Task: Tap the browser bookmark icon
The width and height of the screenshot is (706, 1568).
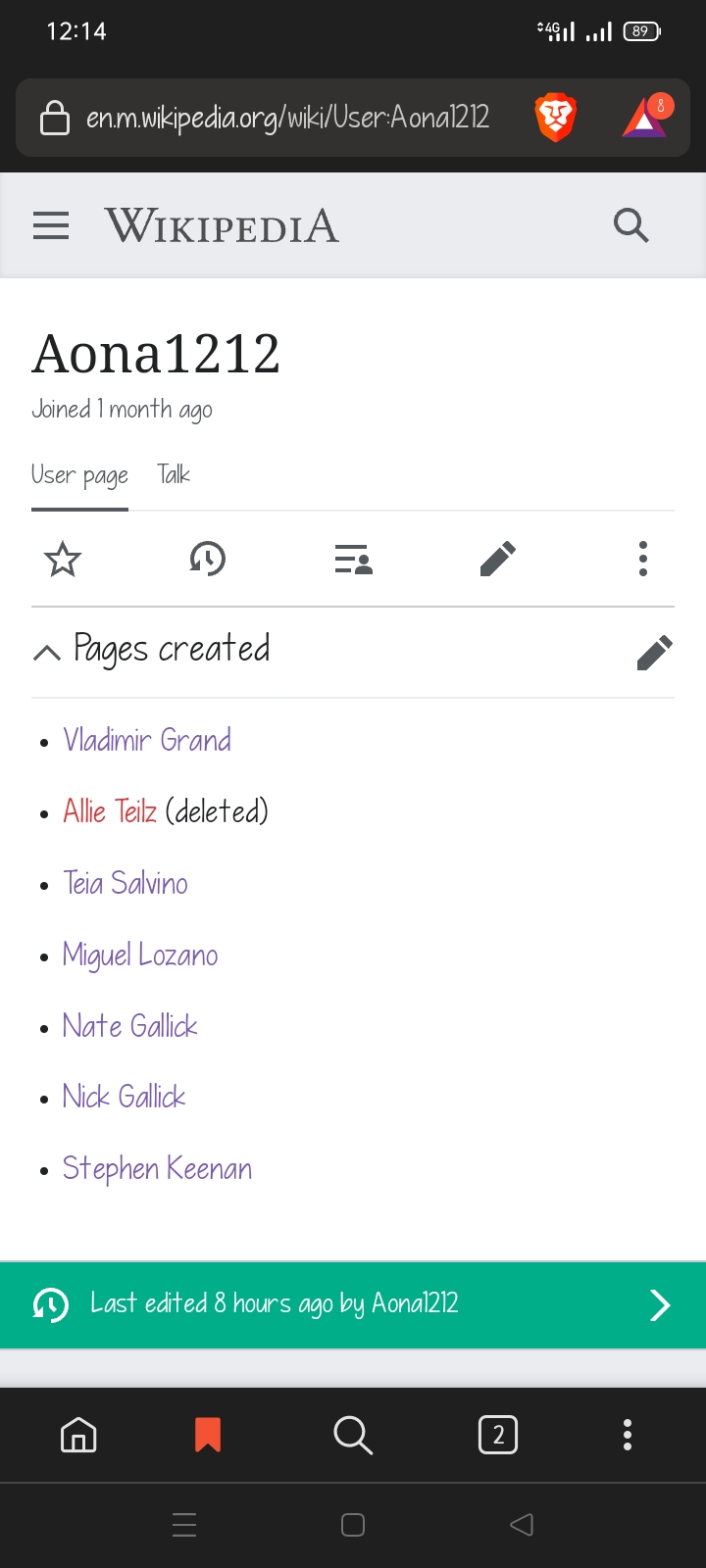Action: click(x=208, y=1436)
